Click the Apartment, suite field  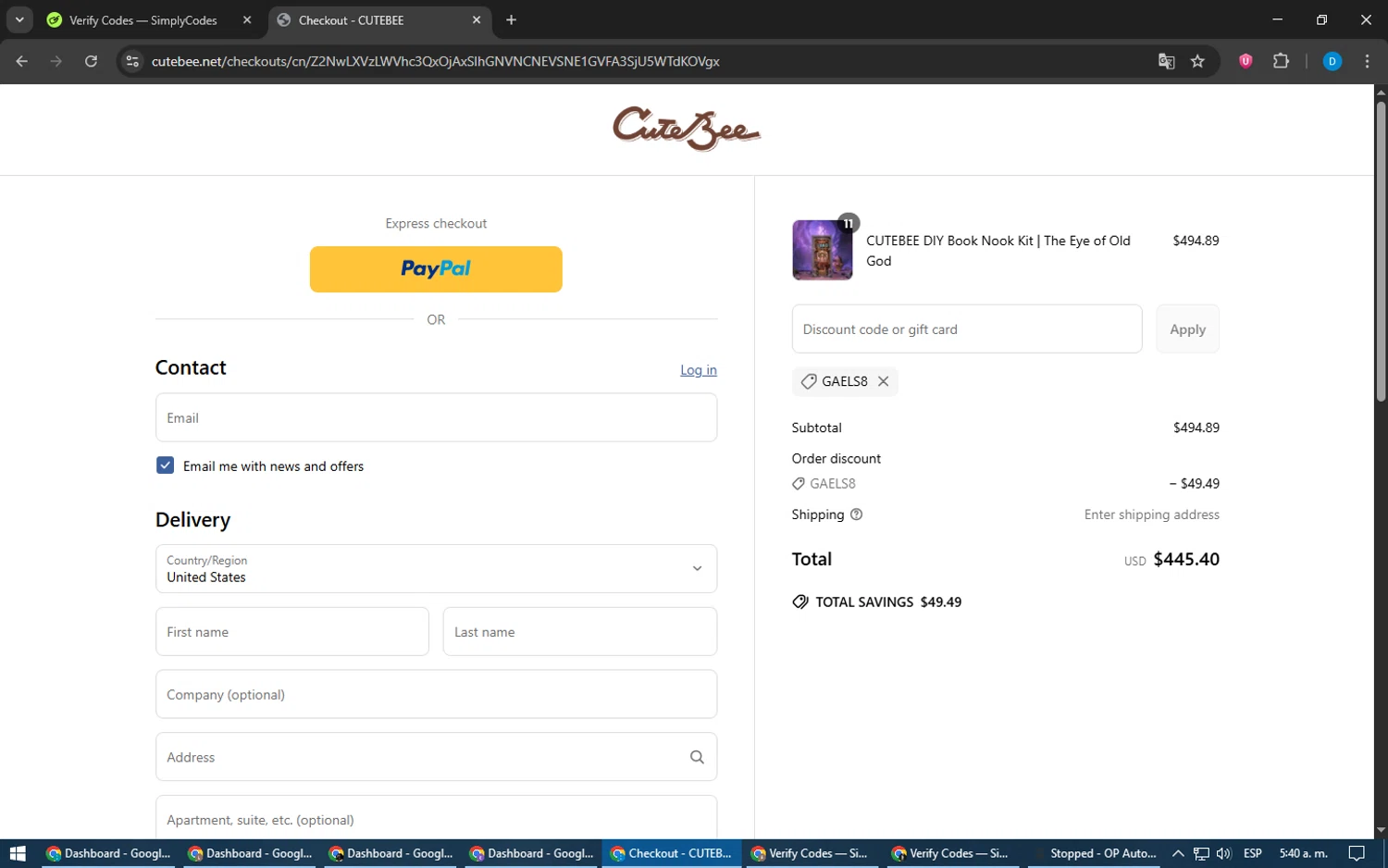436,817
